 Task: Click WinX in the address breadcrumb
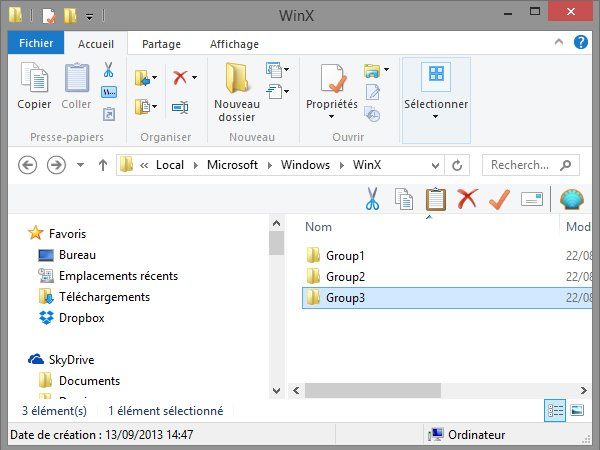pyautogui.click(x=367, y=165)
